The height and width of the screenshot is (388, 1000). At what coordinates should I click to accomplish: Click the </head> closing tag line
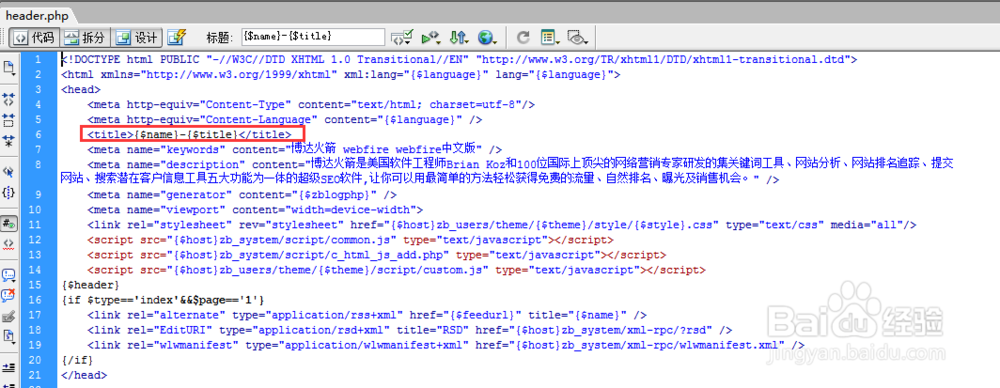(84, 375)
